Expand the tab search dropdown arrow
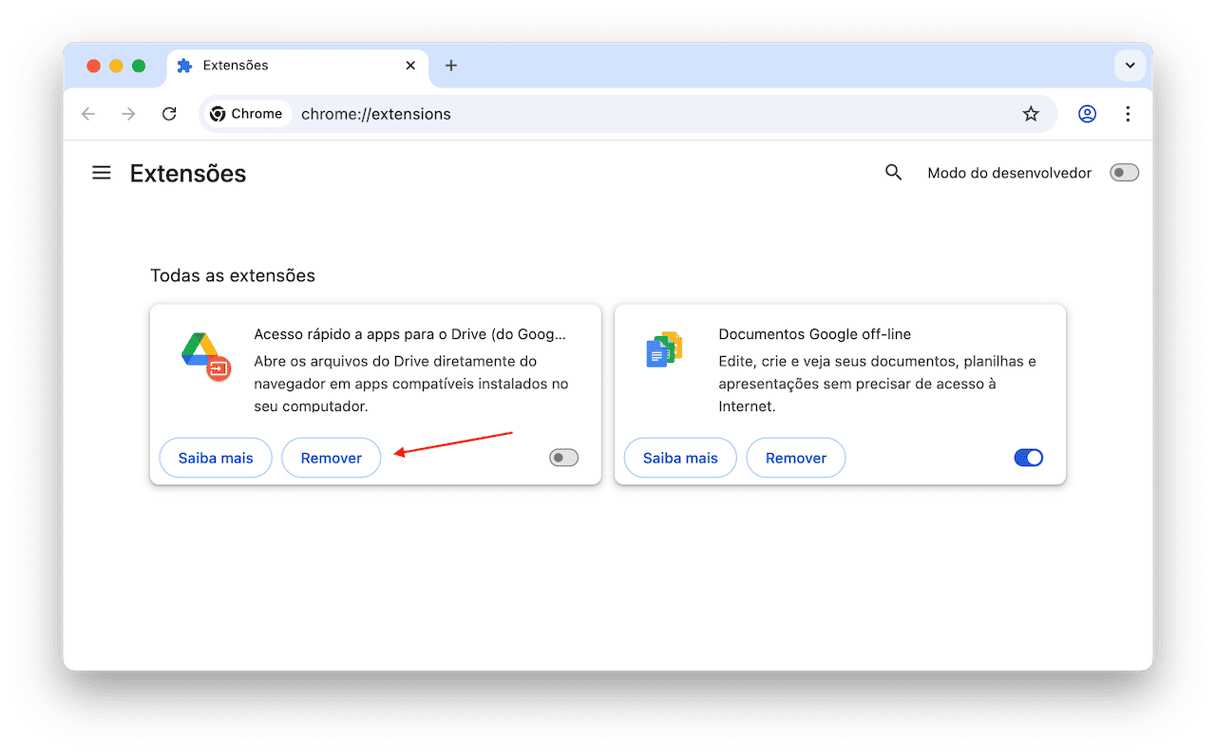Image resolution: width=1216 pixels, height=754 pixels. point(1130,66)
